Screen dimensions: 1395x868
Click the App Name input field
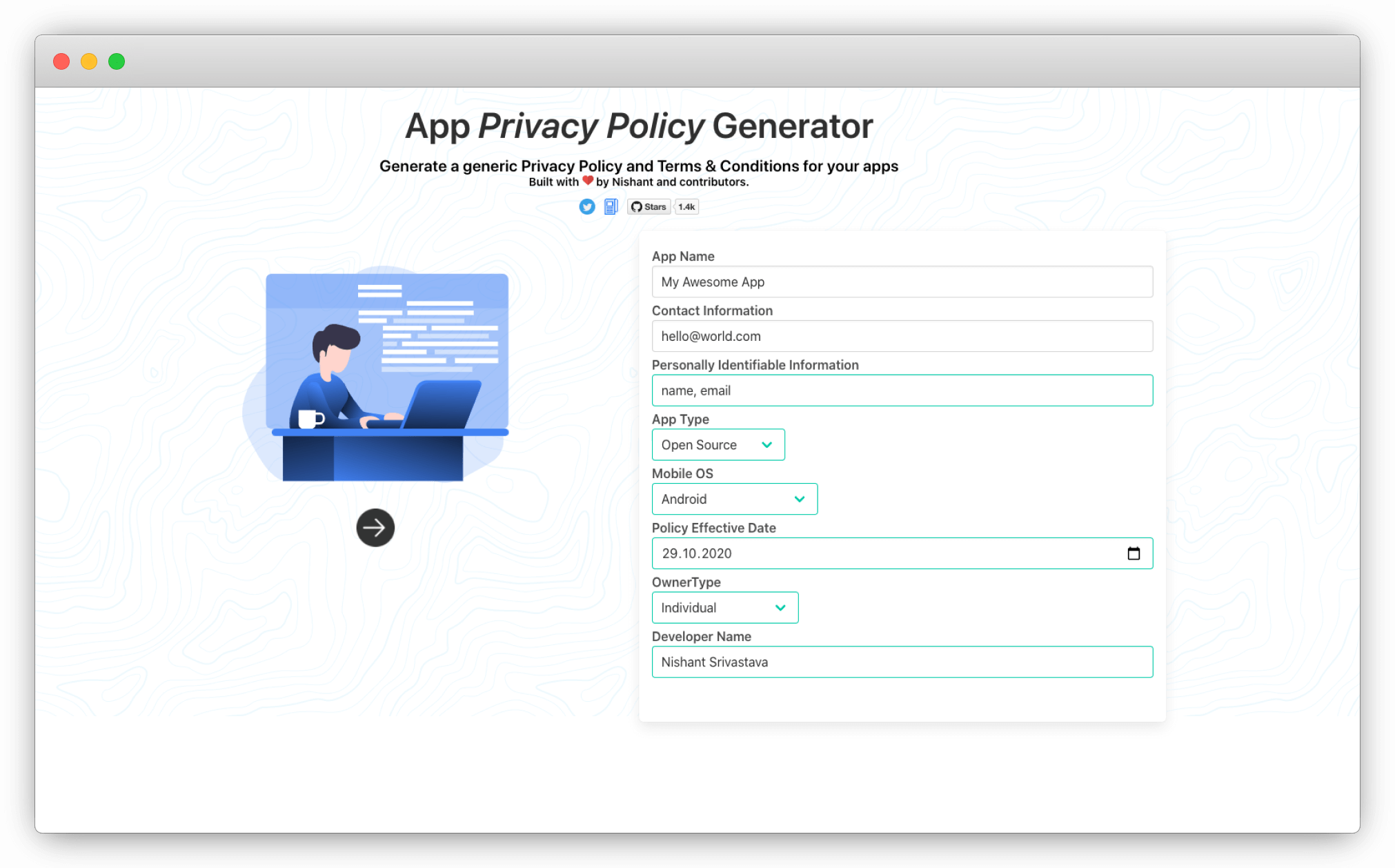click(901, 281)
